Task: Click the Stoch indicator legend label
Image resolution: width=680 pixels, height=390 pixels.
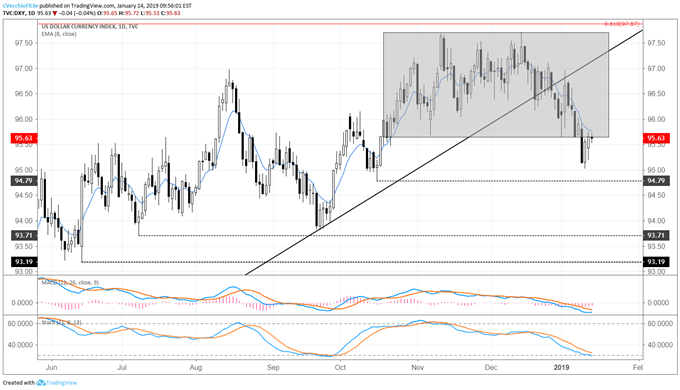Action: [x=61, y=323]
